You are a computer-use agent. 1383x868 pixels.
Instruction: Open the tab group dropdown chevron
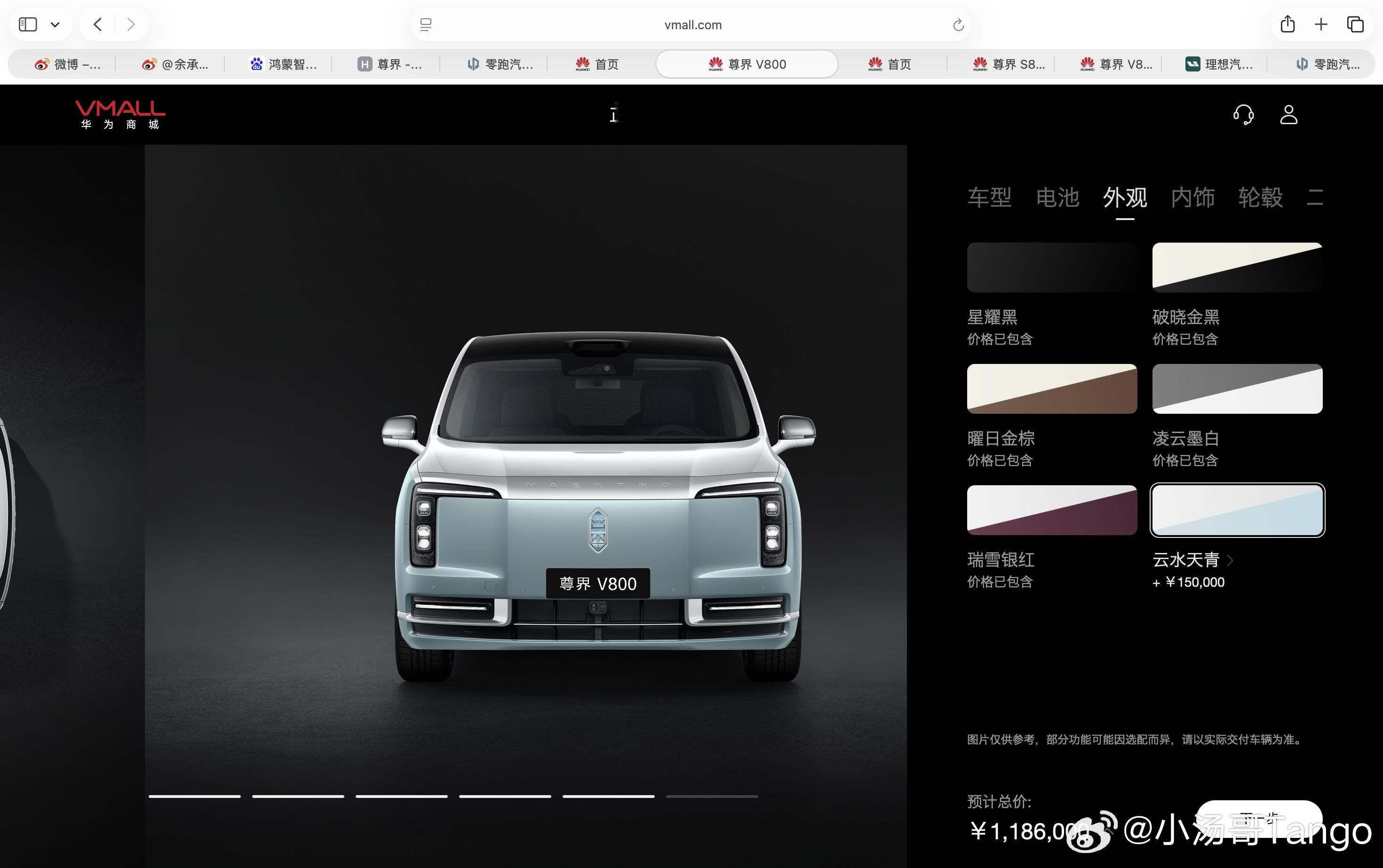(x=55, y=24)
